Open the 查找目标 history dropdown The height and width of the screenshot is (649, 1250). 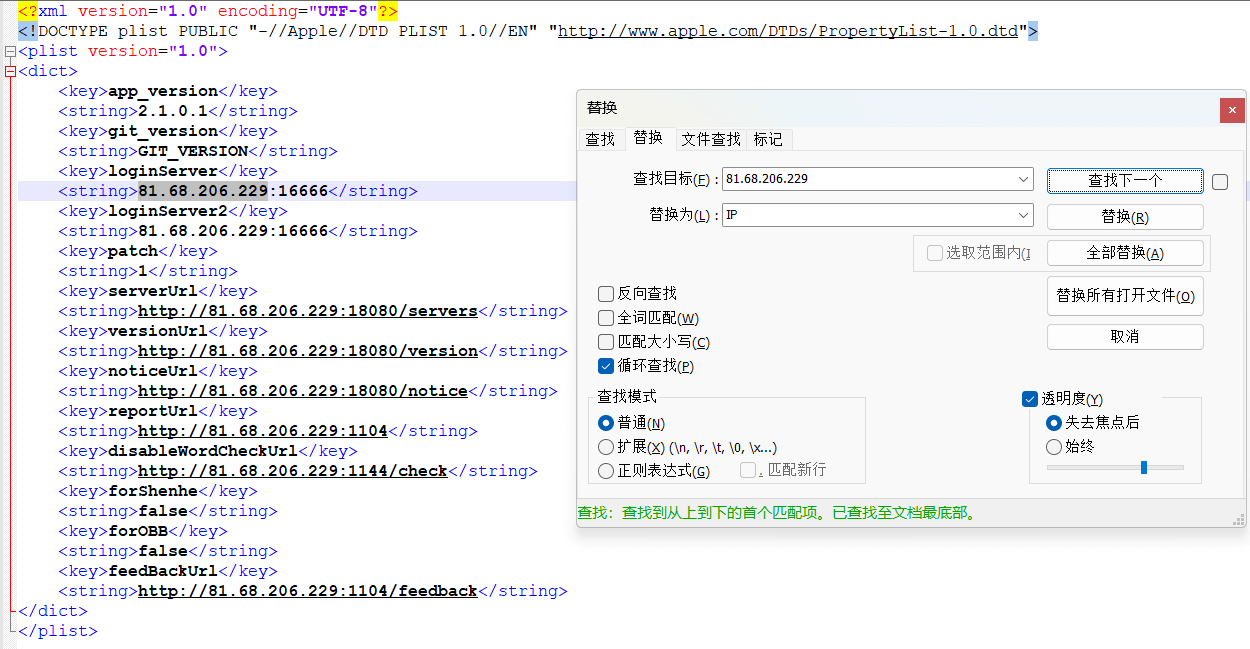coord(1023,179)
